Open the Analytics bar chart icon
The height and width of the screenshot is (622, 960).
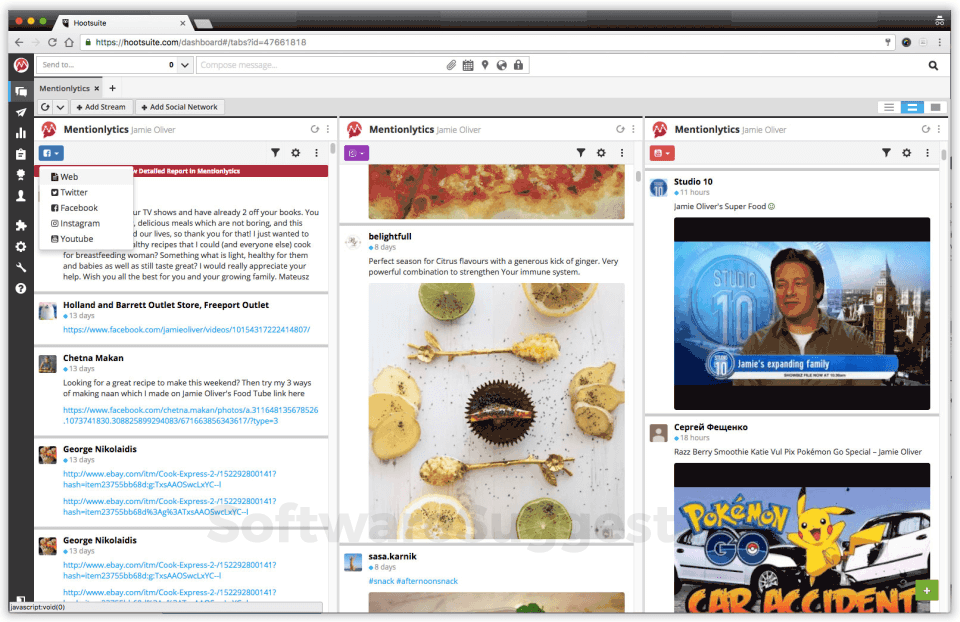[x=21, y=133]
